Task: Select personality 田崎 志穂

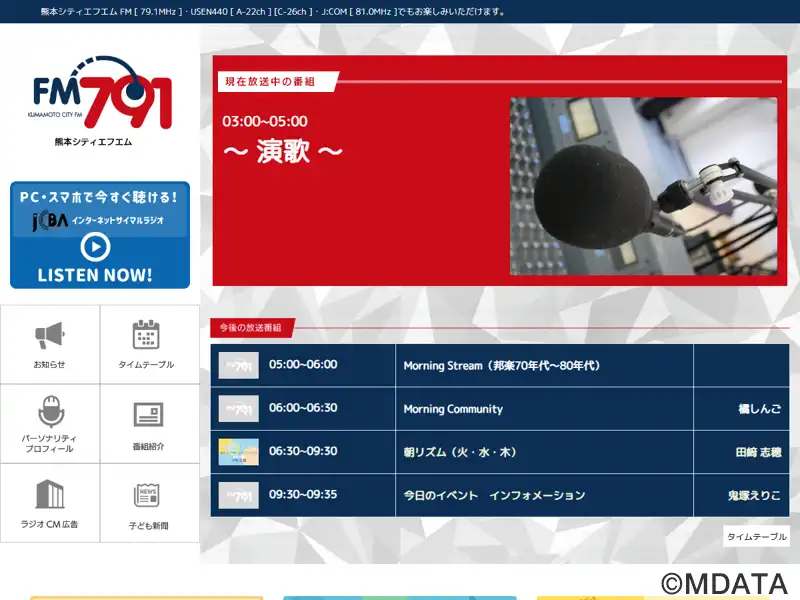Action: tap(758, 452)
